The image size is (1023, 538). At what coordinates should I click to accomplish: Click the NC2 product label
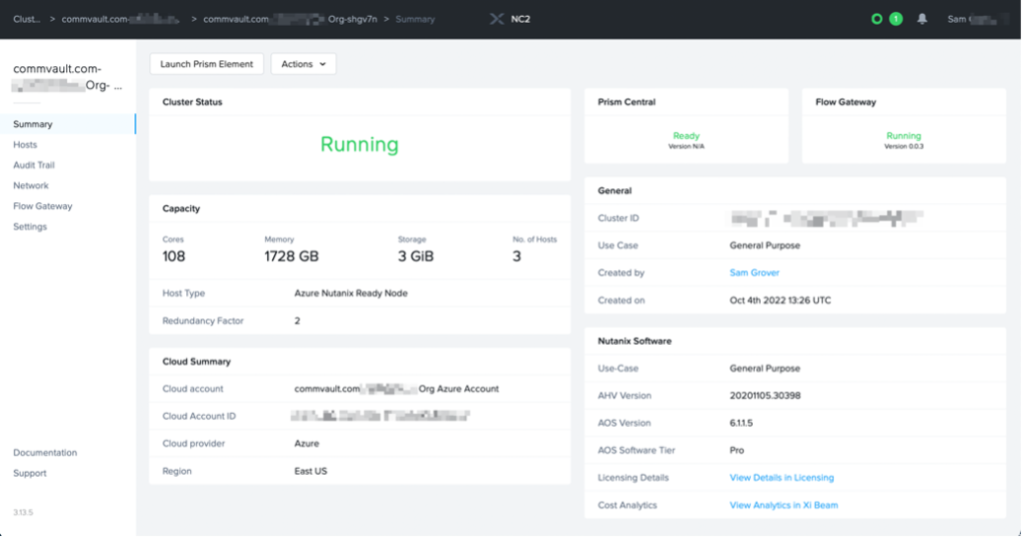tap(520, 19)
